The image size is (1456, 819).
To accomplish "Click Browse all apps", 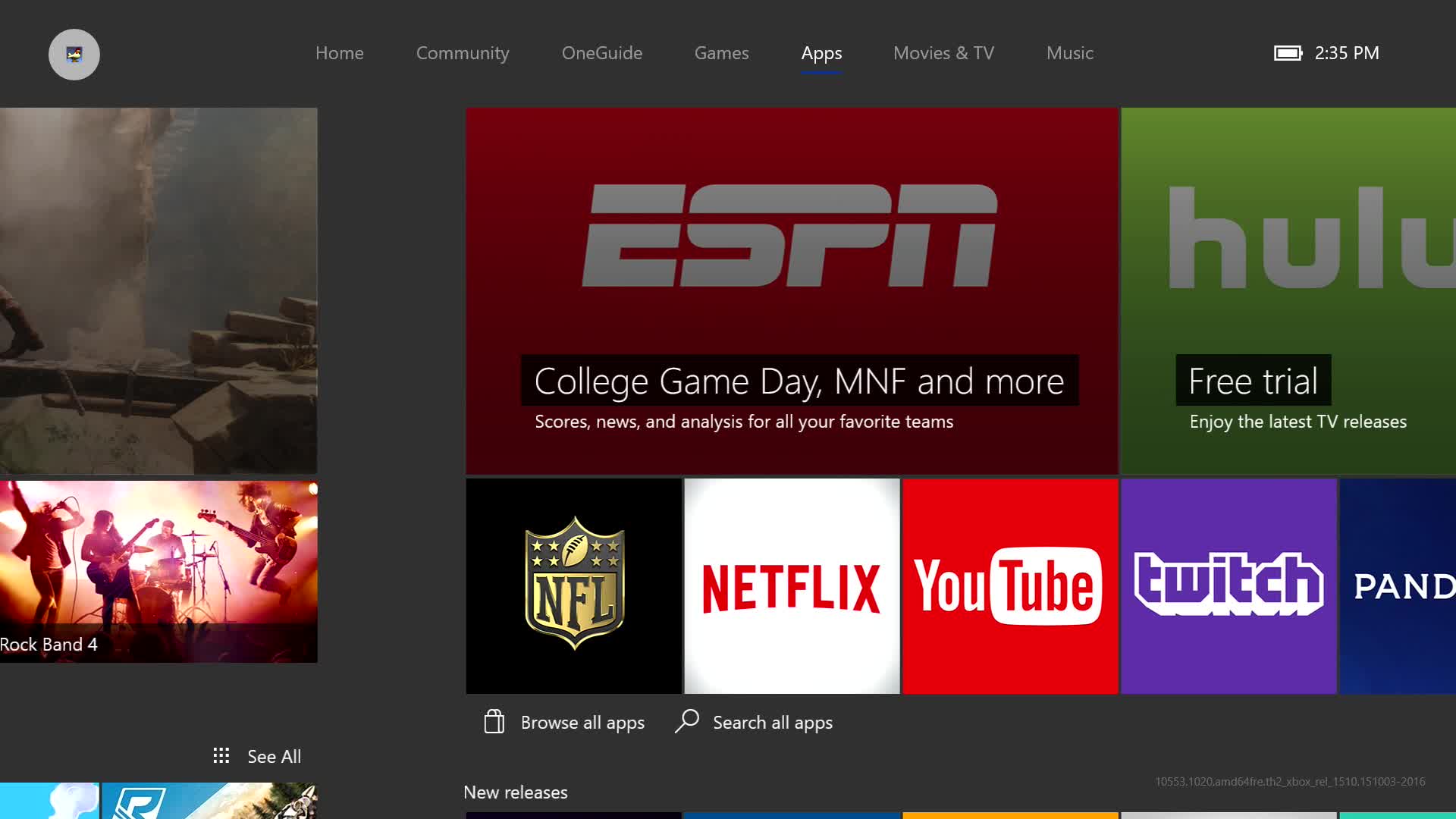I will (x=582, y=723).
